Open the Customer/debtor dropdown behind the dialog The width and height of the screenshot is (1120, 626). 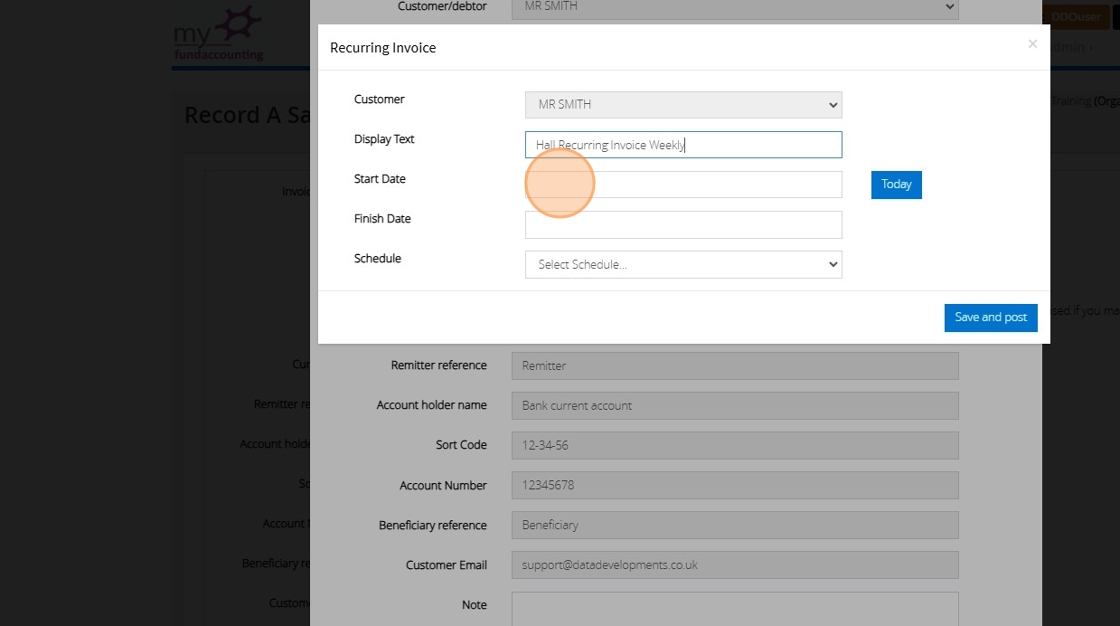(x=734, y=8)
